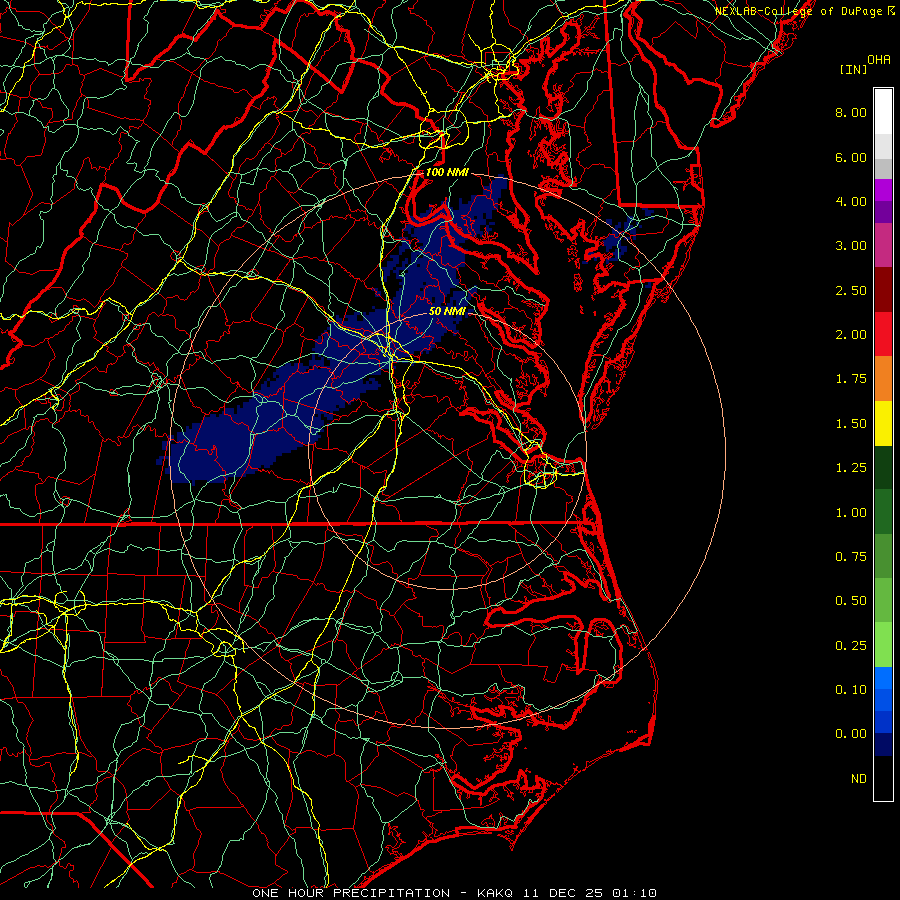This screenshot has height=900, width=900.
Task: Click the [IN] units label
Action: [853, 69]
